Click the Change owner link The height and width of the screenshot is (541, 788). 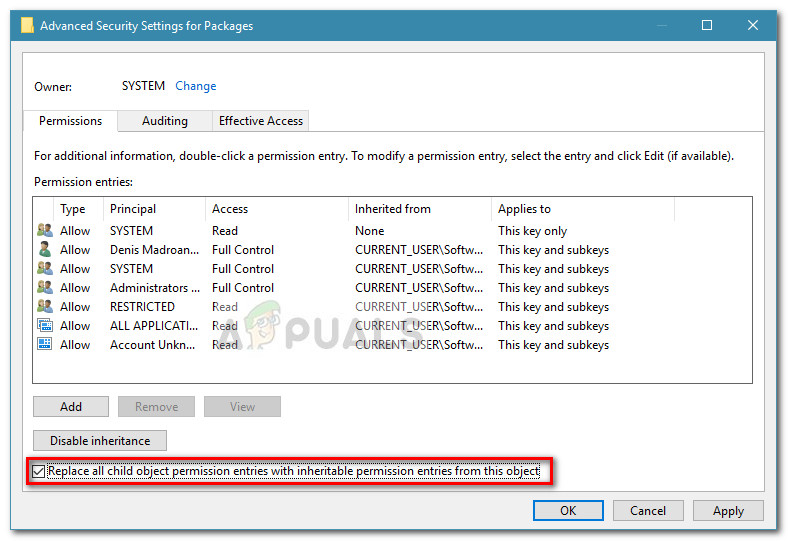pyautogui.click(x=196, y=86)
